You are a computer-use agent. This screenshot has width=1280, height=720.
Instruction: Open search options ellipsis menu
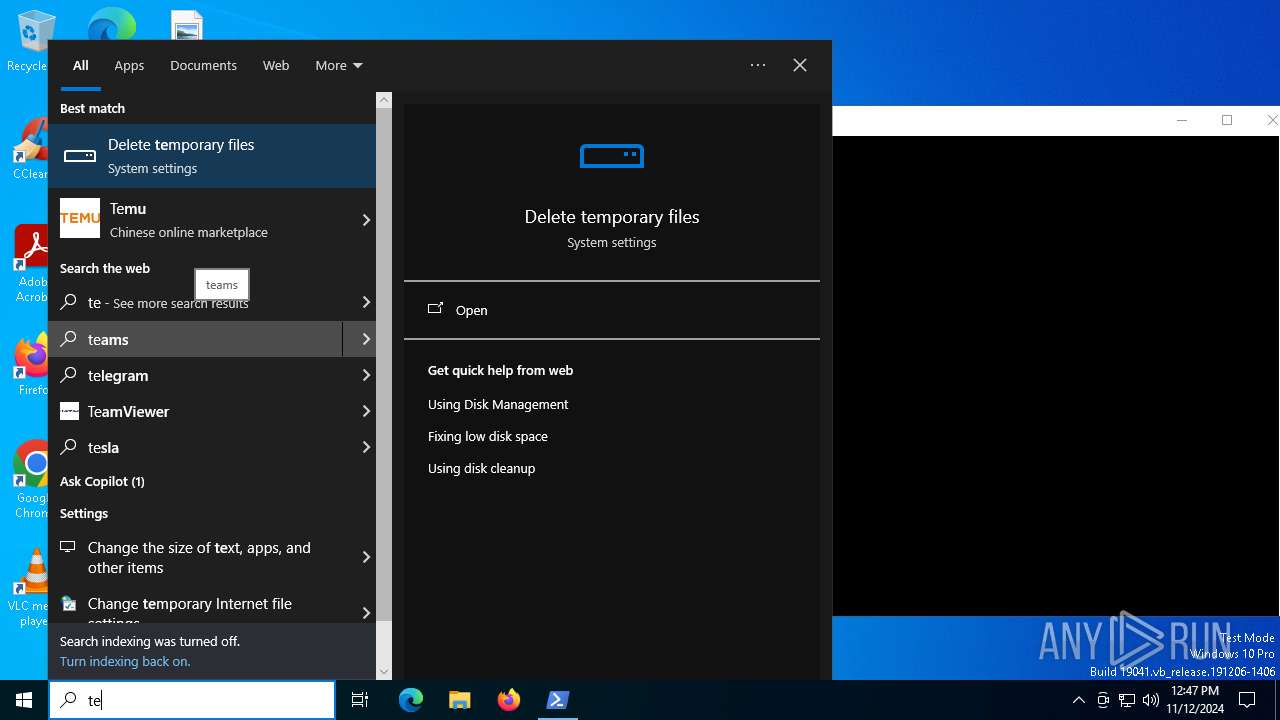tap(758, 65)
